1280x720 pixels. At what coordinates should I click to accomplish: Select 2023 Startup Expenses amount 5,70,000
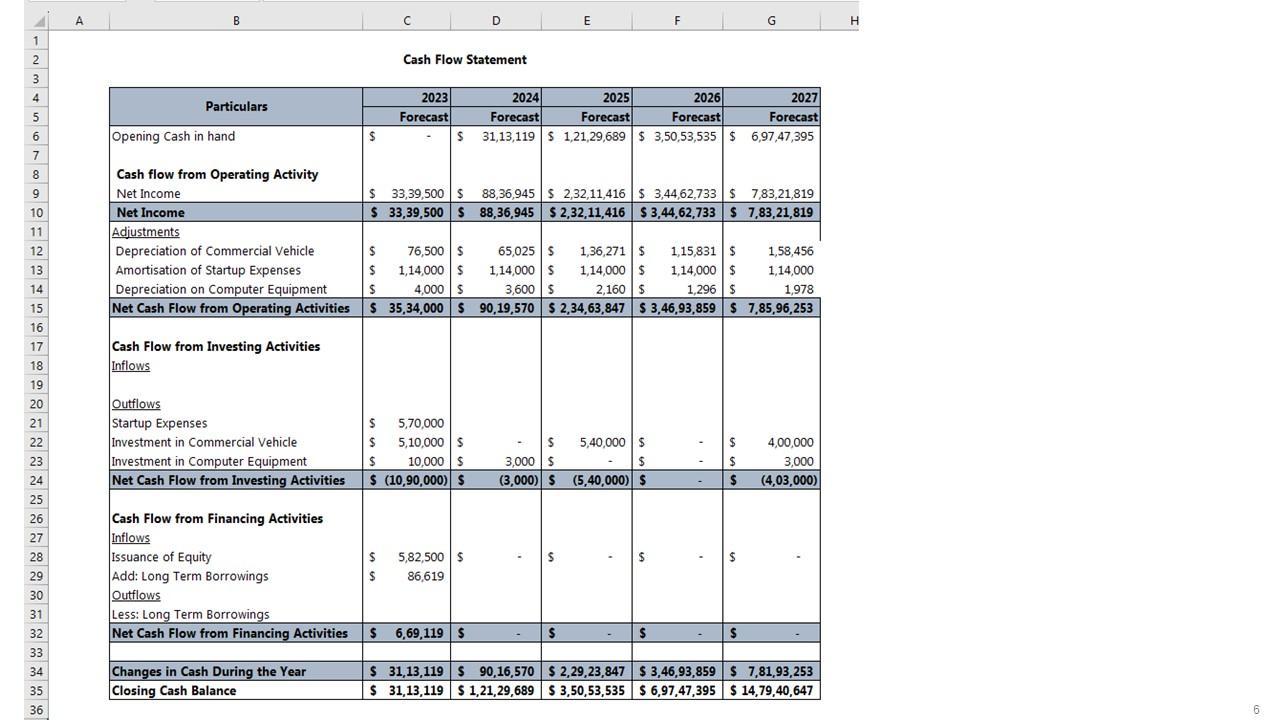[x=407, y=424]
